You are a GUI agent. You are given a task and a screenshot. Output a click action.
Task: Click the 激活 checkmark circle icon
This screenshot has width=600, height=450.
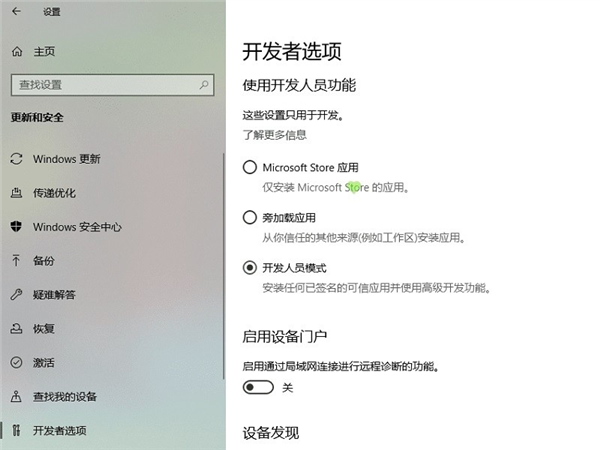(16, 363)
